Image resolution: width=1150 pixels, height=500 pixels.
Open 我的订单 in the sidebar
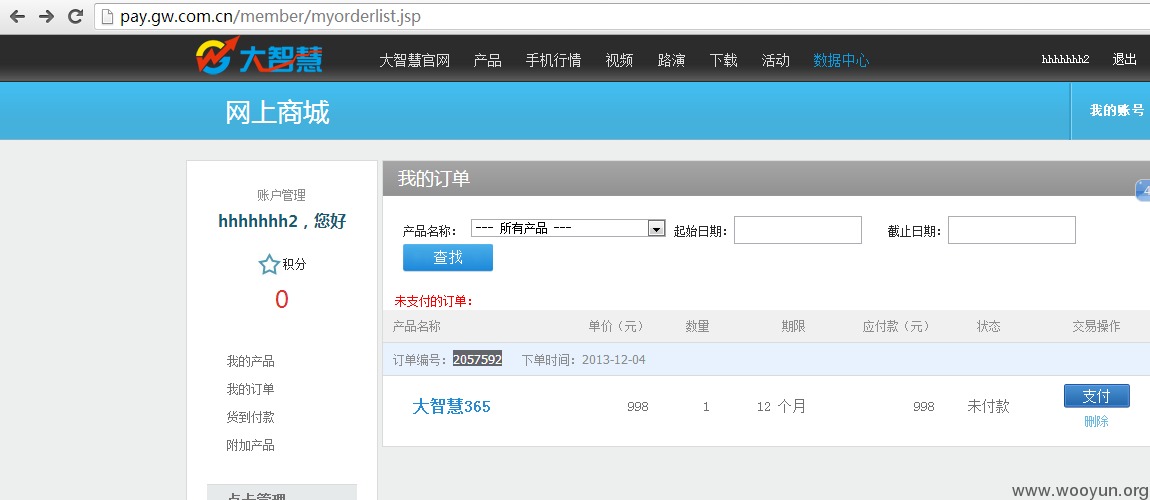click(250, 389)
